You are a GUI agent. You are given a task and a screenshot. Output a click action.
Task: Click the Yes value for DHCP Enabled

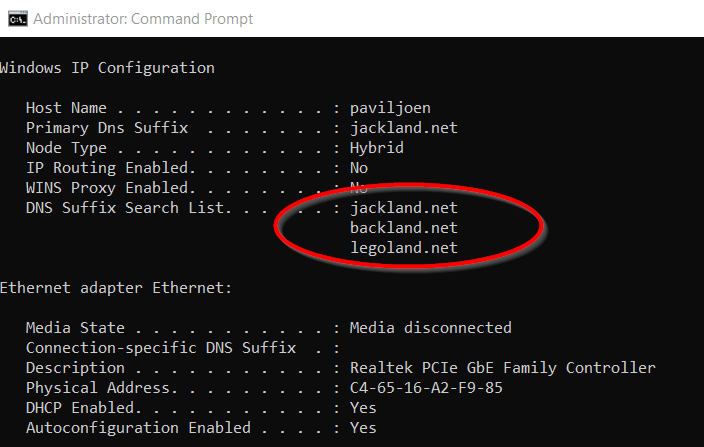pos(363,408)
